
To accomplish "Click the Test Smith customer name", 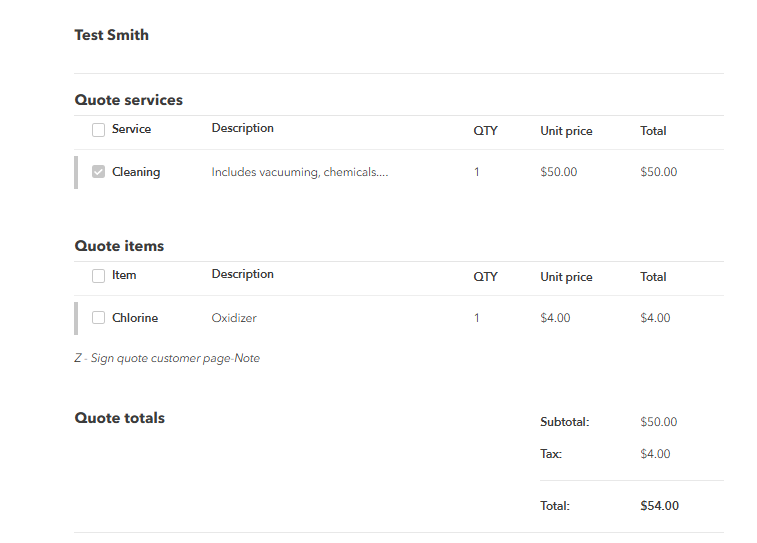I will (111, 35).
